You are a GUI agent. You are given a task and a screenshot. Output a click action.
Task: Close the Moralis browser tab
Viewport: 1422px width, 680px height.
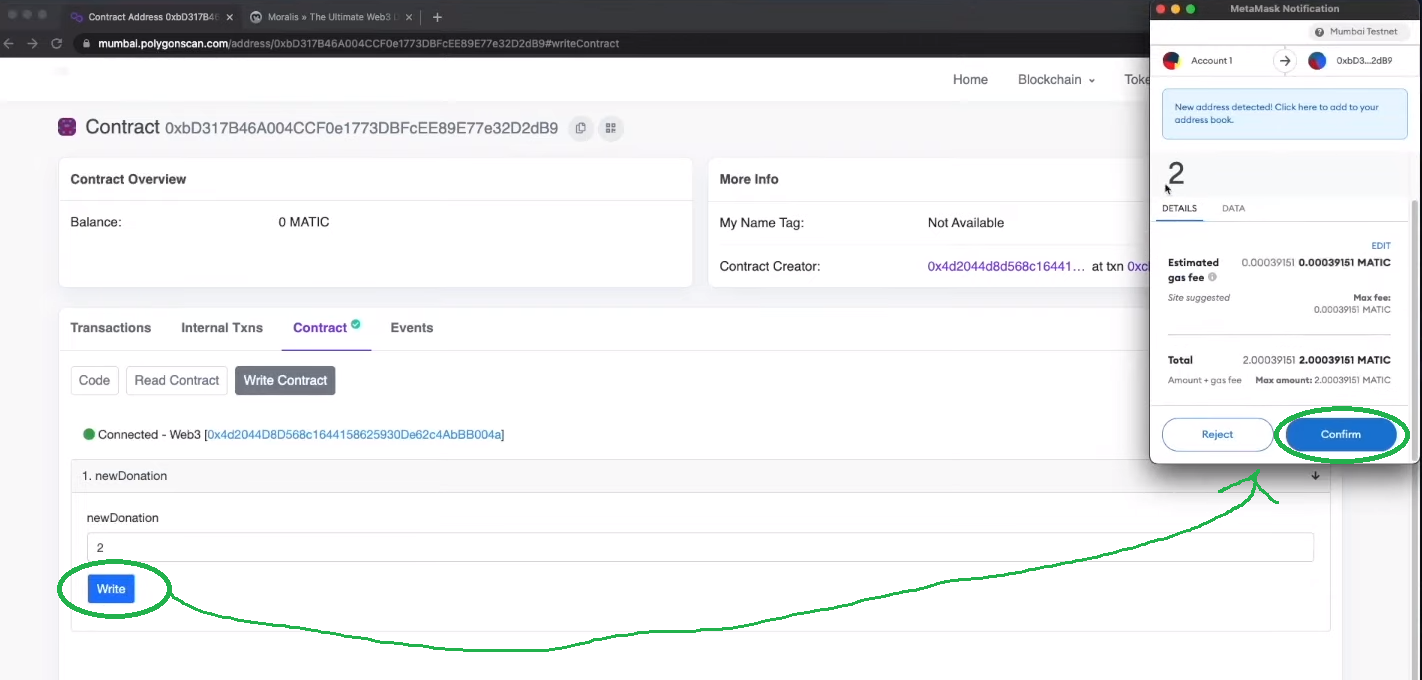click(408, 17)
